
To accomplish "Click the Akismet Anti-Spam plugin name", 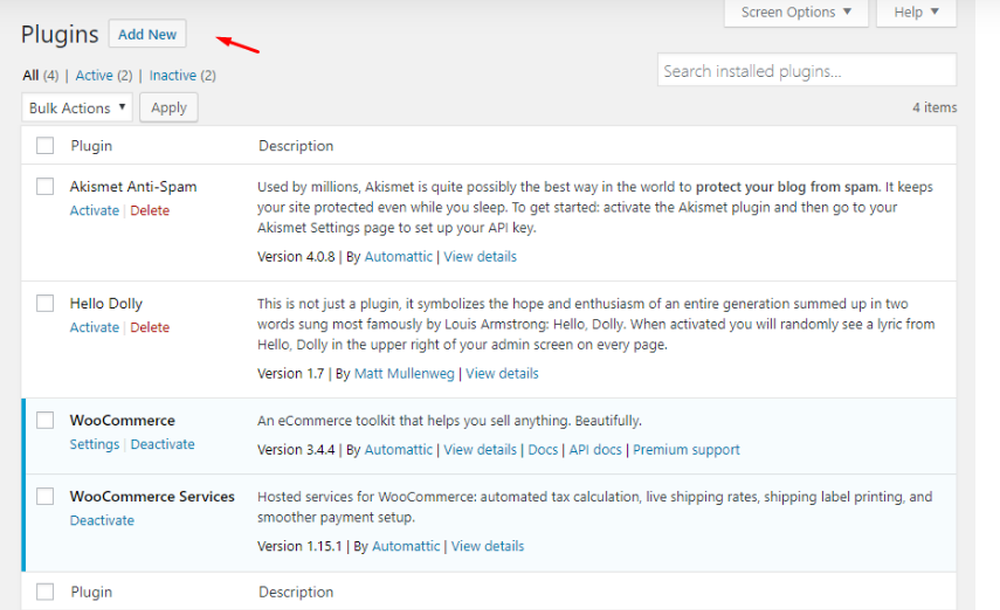I will tap(133, 186).
